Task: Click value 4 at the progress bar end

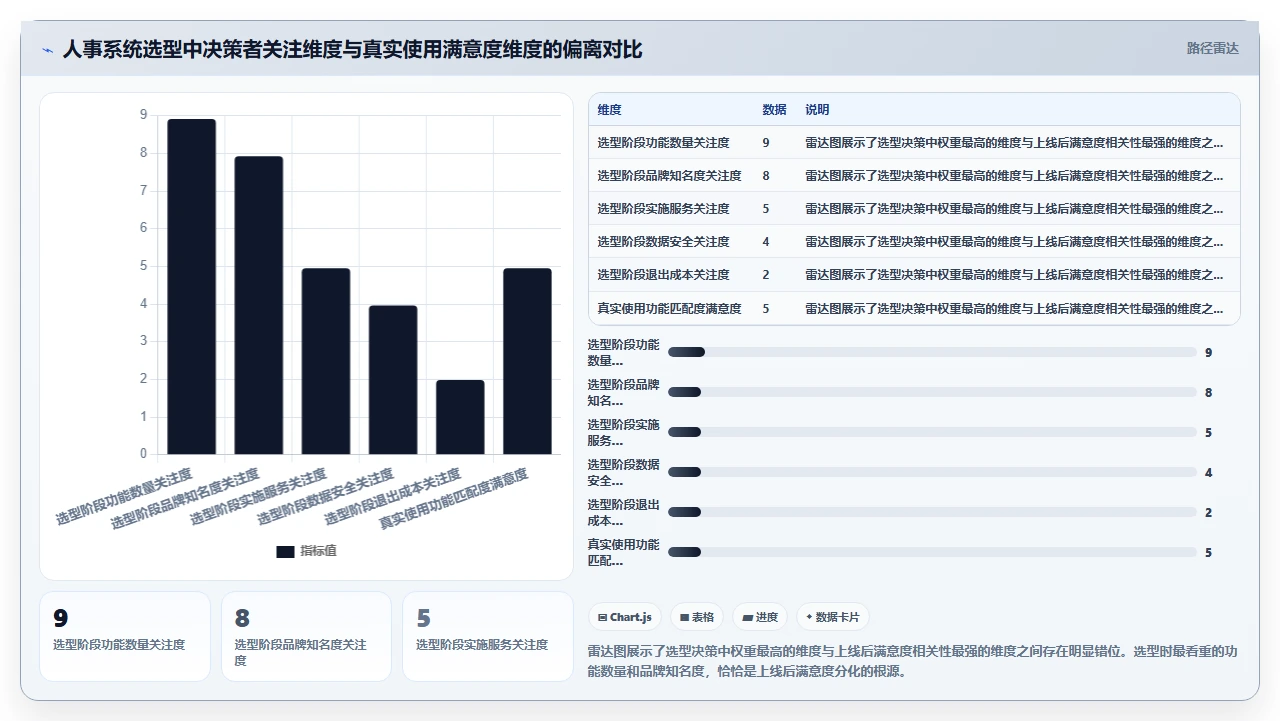Action: tap(1209, 472)
